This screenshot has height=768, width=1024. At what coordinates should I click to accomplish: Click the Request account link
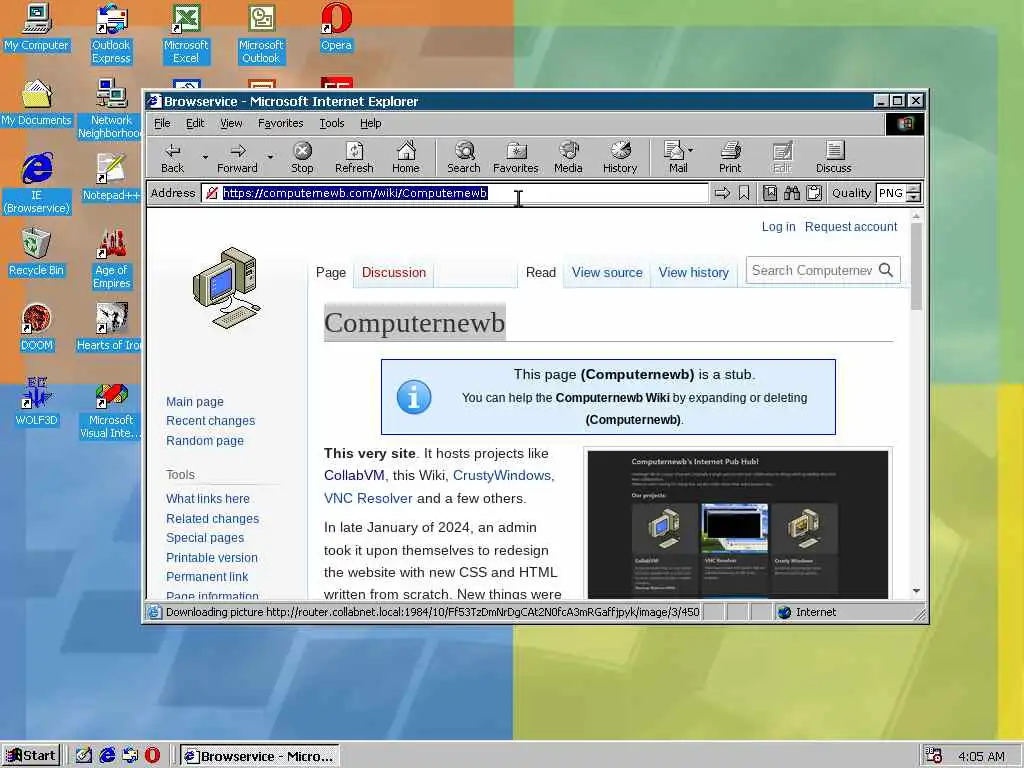click(x=851, y=227)
